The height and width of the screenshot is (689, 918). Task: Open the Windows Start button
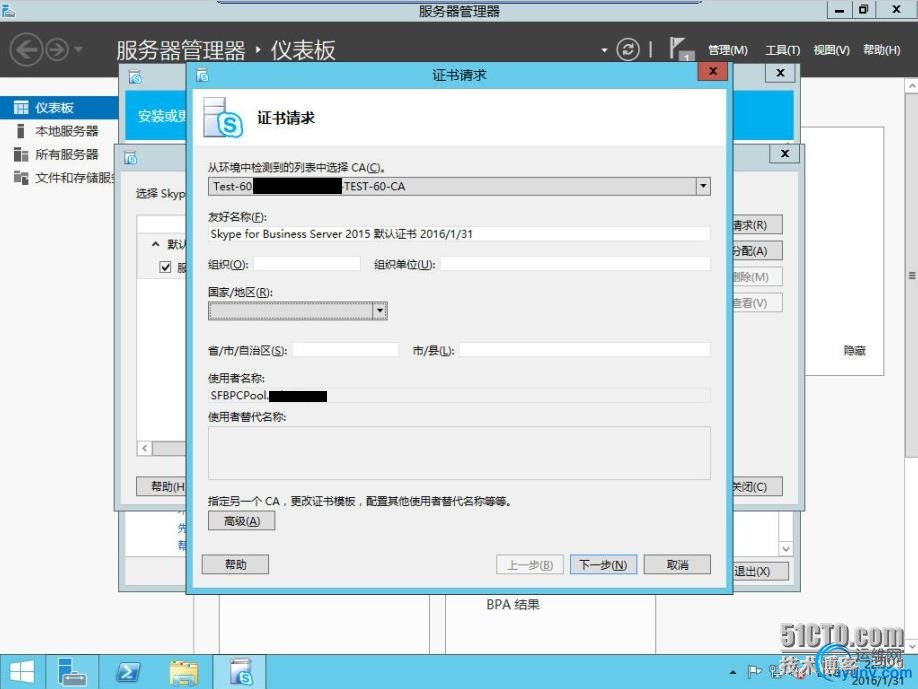coord(22,672)
